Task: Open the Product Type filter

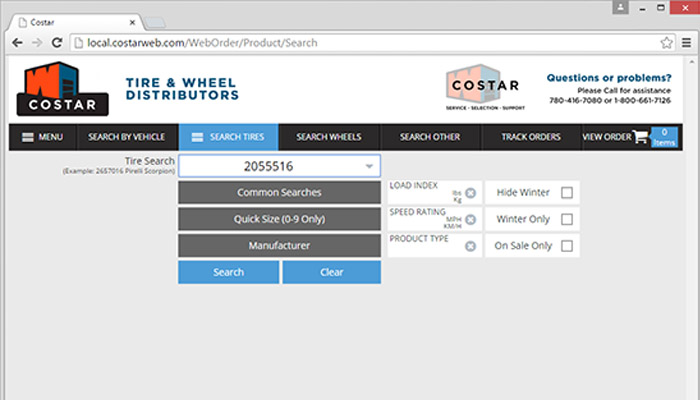Action: pyautogui.click(x=434, y=246)
